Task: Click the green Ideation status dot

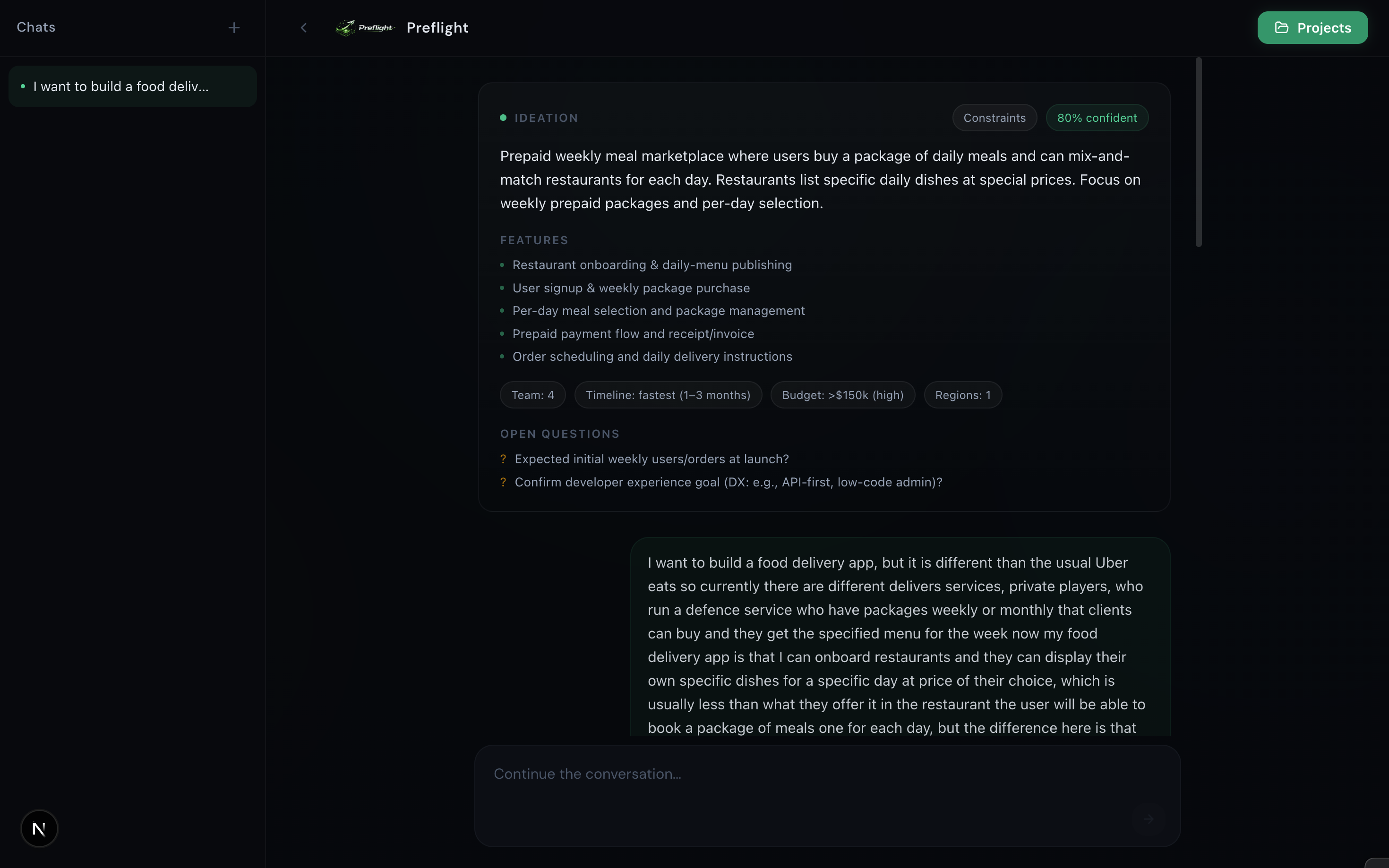Action: point(503,118)
